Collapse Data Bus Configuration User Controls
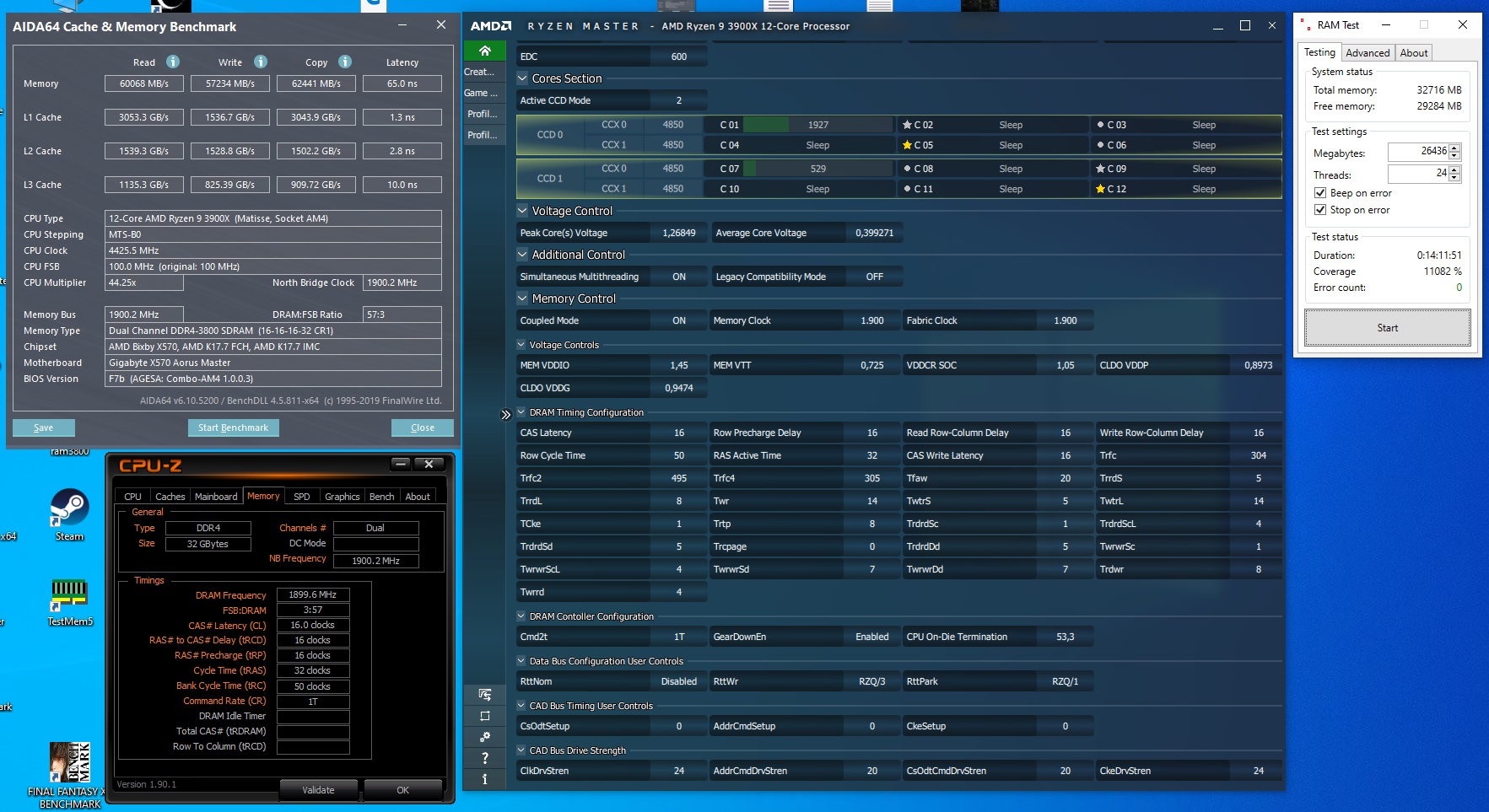The image size is (1489, 812). [521, 661]
